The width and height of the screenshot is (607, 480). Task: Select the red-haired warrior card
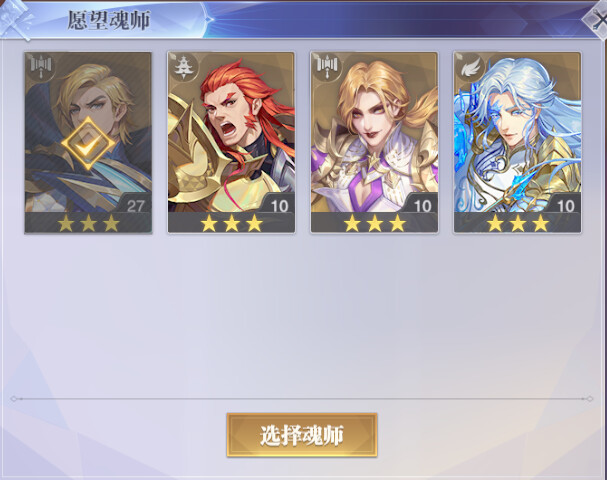point(231,143)
